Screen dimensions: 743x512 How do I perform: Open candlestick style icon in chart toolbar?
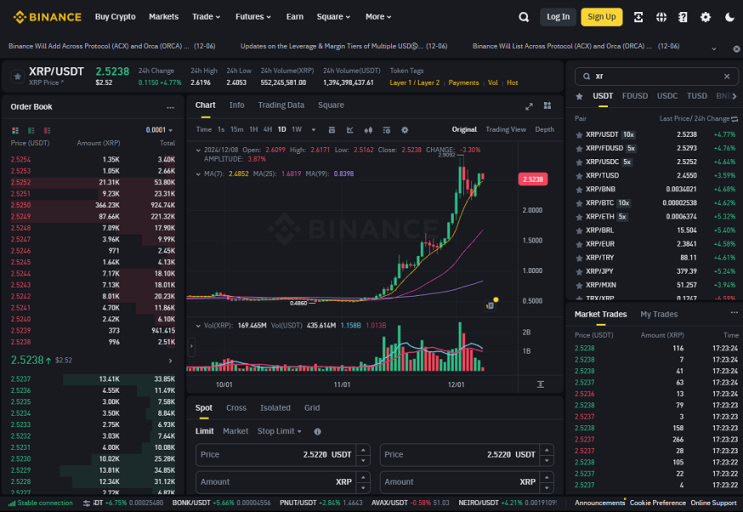click(x=368, y=130)
